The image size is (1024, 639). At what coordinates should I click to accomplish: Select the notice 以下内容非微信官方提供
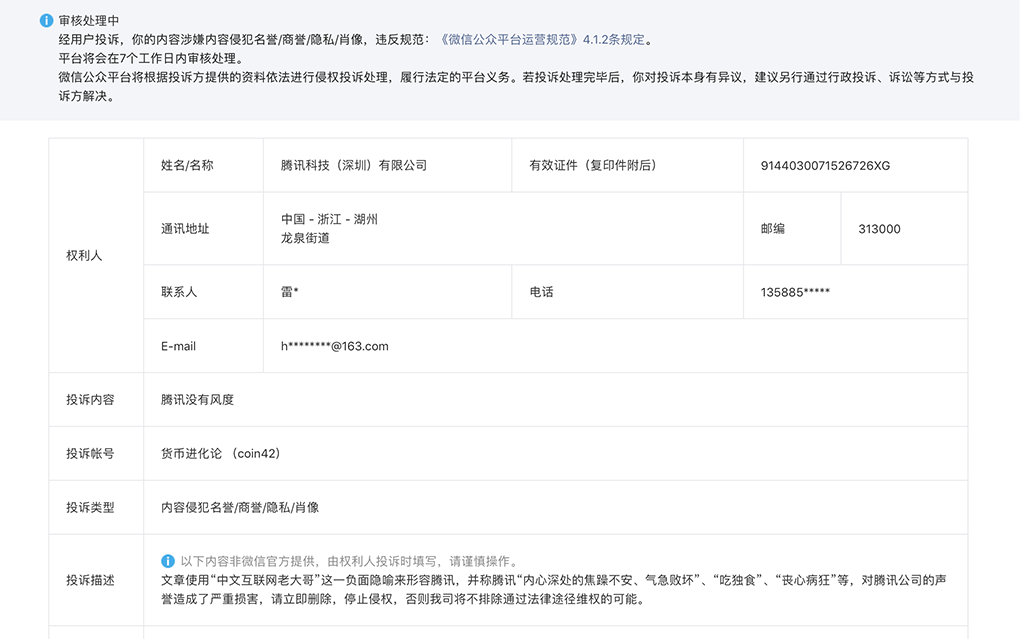pos(349,561)
